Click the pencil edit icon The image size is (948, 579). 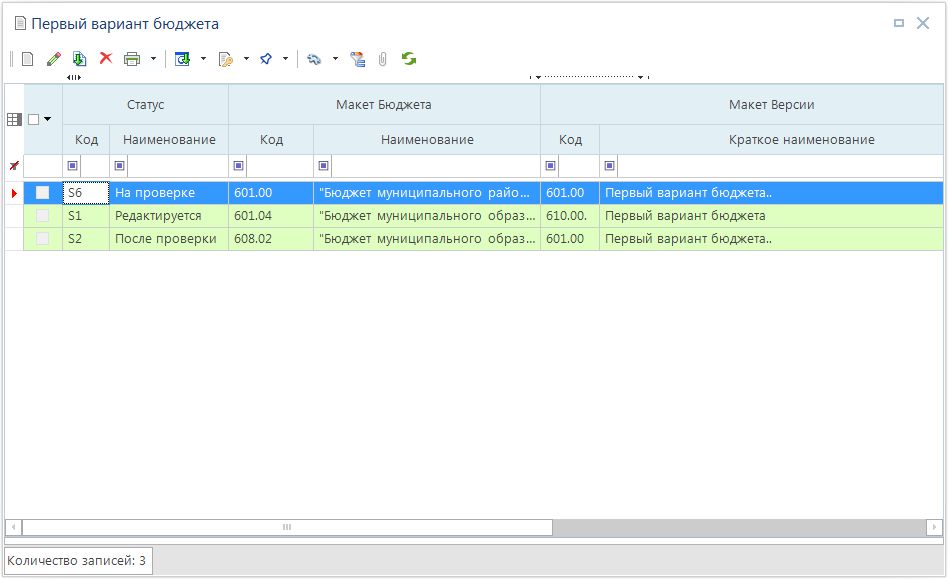point(54,59)
